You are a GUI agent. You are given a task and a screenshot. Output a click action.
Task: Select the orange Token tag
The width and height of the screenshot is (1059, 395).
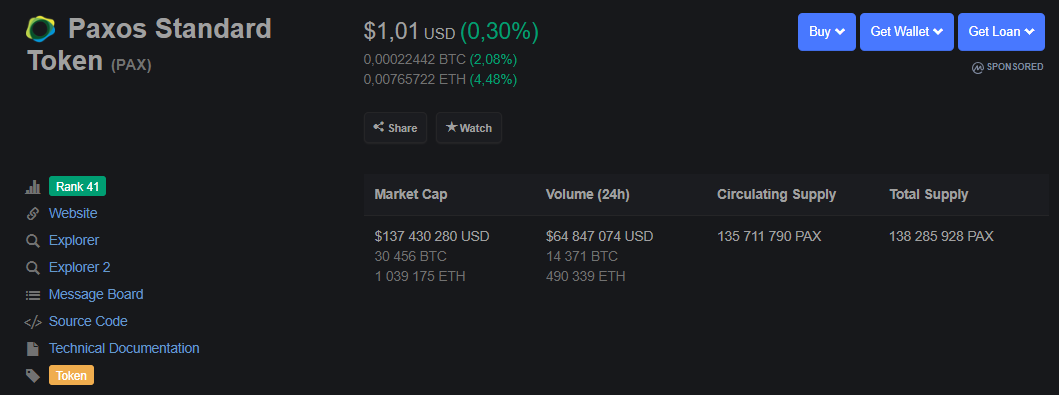72,375
